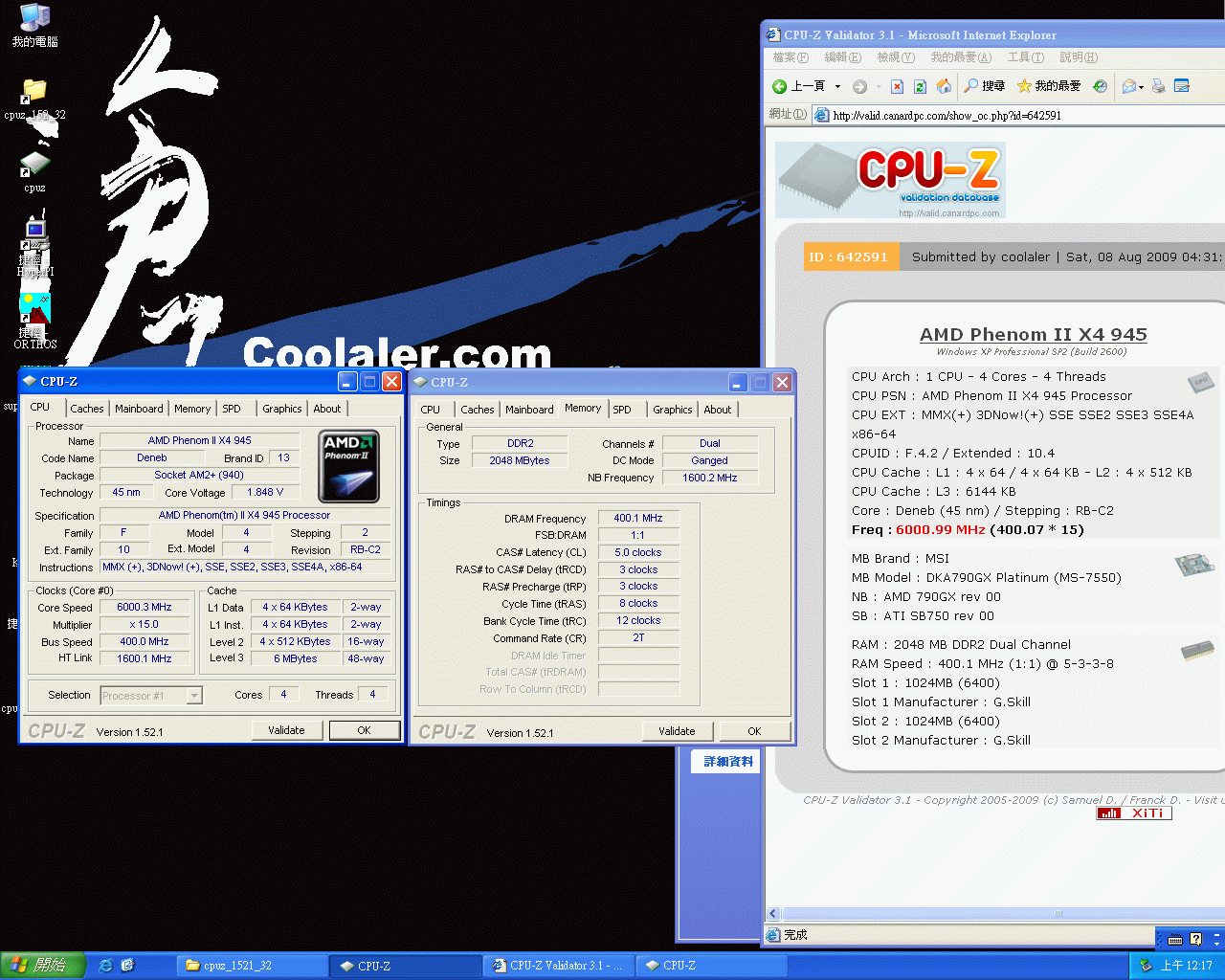Click the CPU-Z validation database logo

[890, 181]
